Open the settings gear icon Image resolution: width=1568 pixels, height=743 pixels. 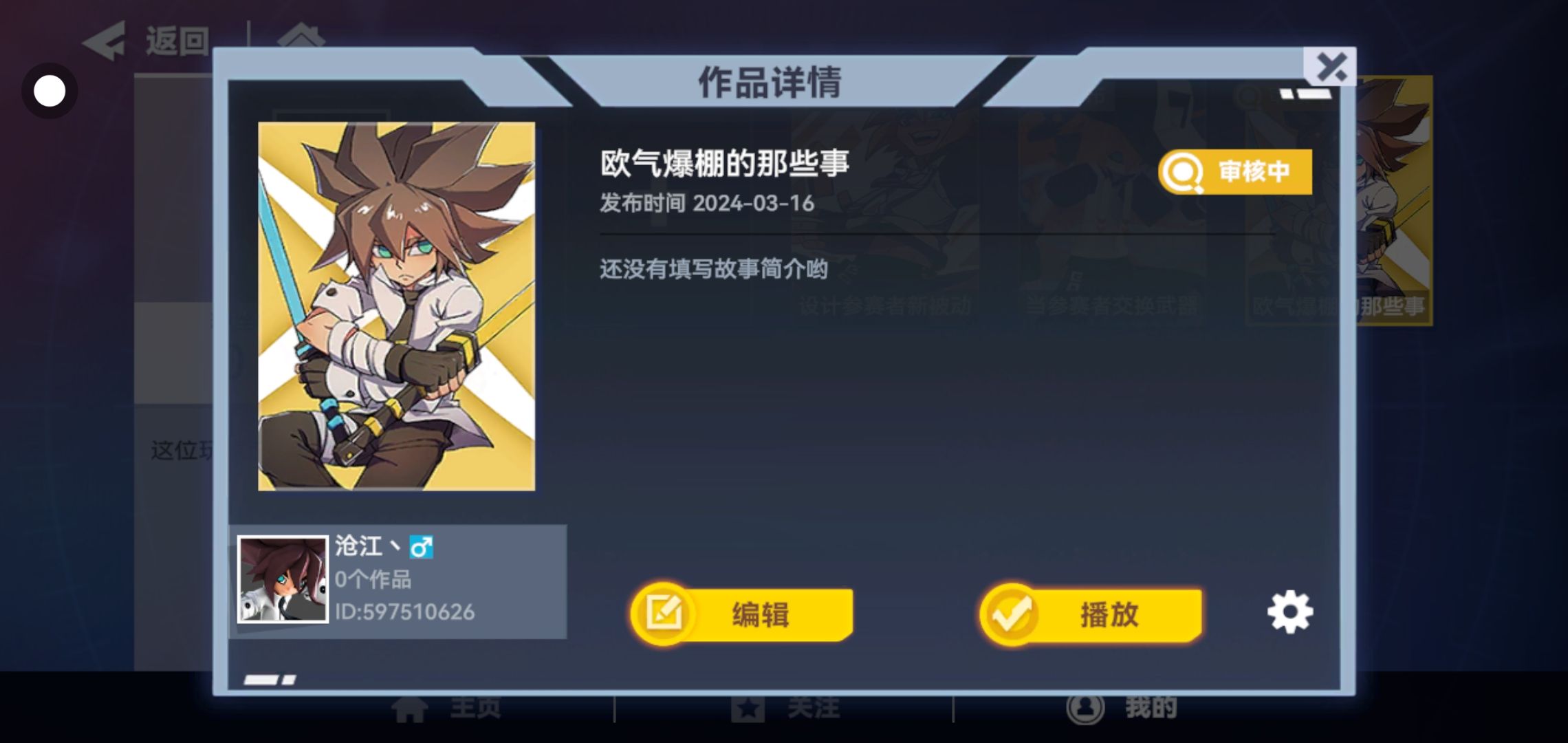(1289, 612)
